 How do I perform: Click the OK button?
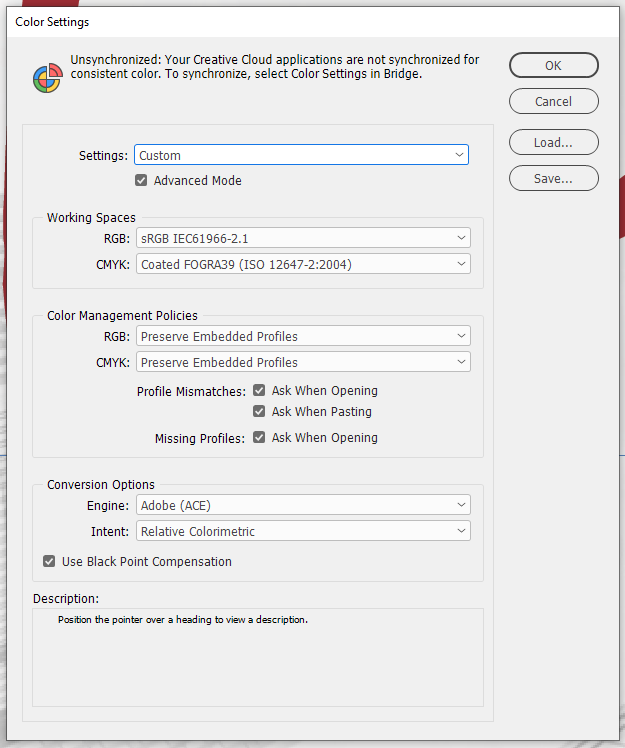(x=553, y=65)
